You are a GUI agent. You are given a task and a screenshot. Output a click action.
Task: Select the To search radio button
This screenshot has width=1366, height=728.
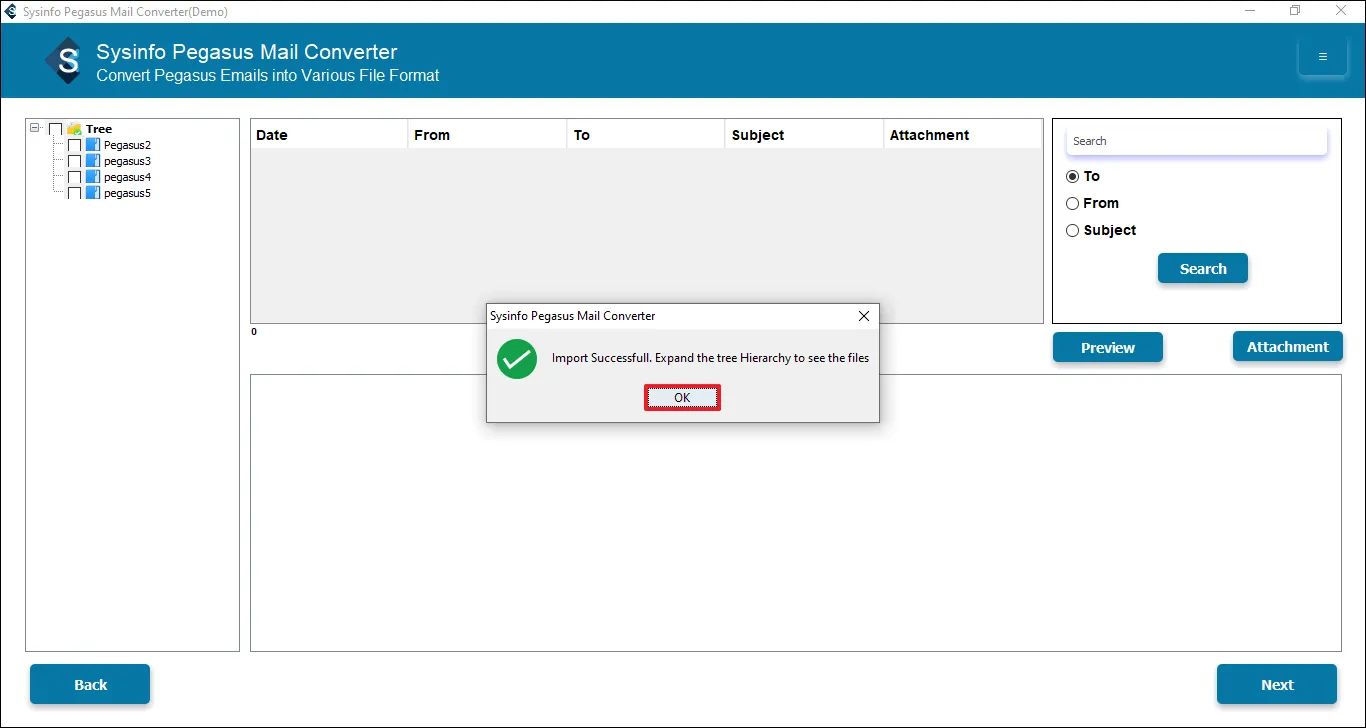tap(1073, 176)
